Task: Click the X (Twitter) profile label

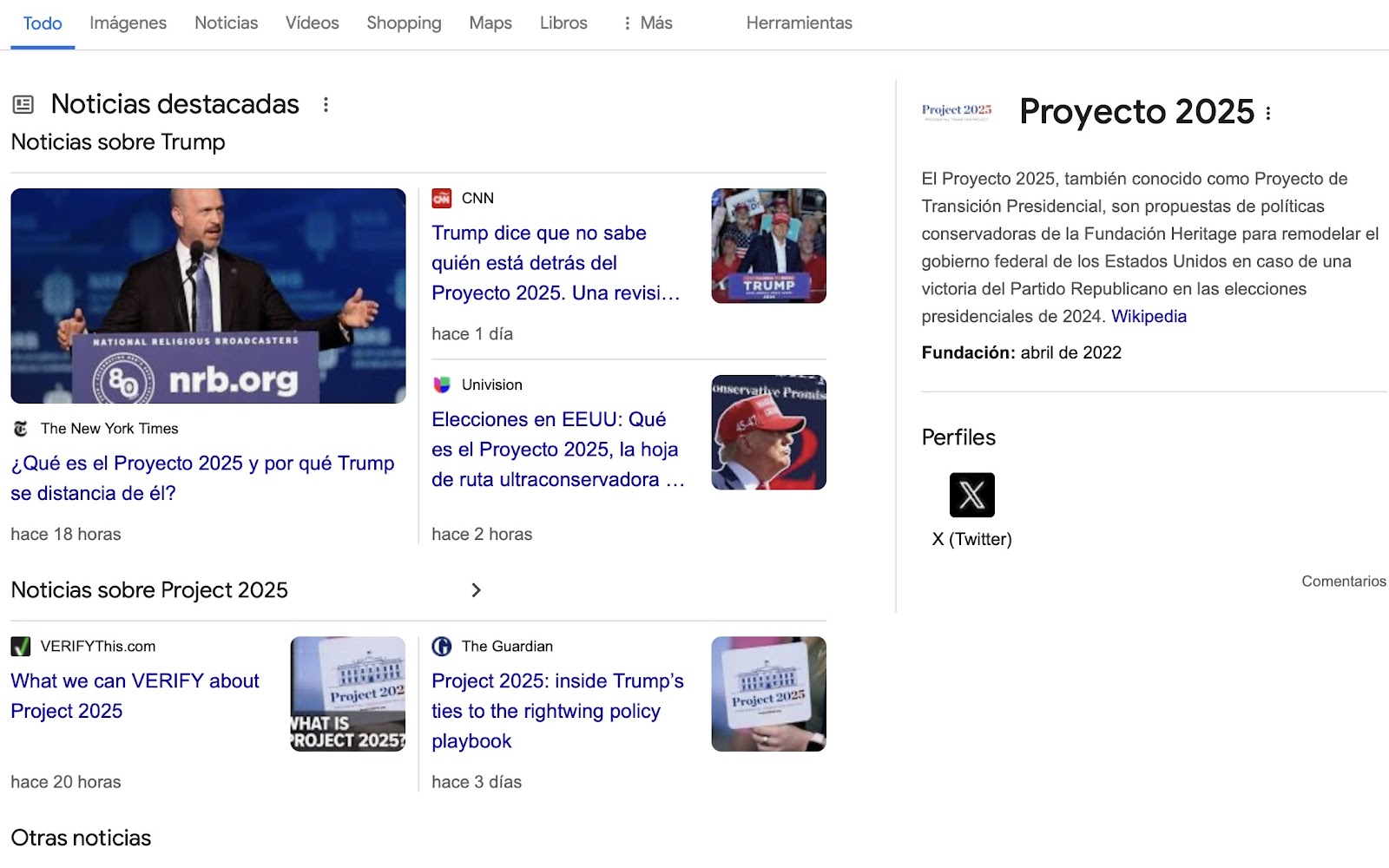Action: [971, 539]
